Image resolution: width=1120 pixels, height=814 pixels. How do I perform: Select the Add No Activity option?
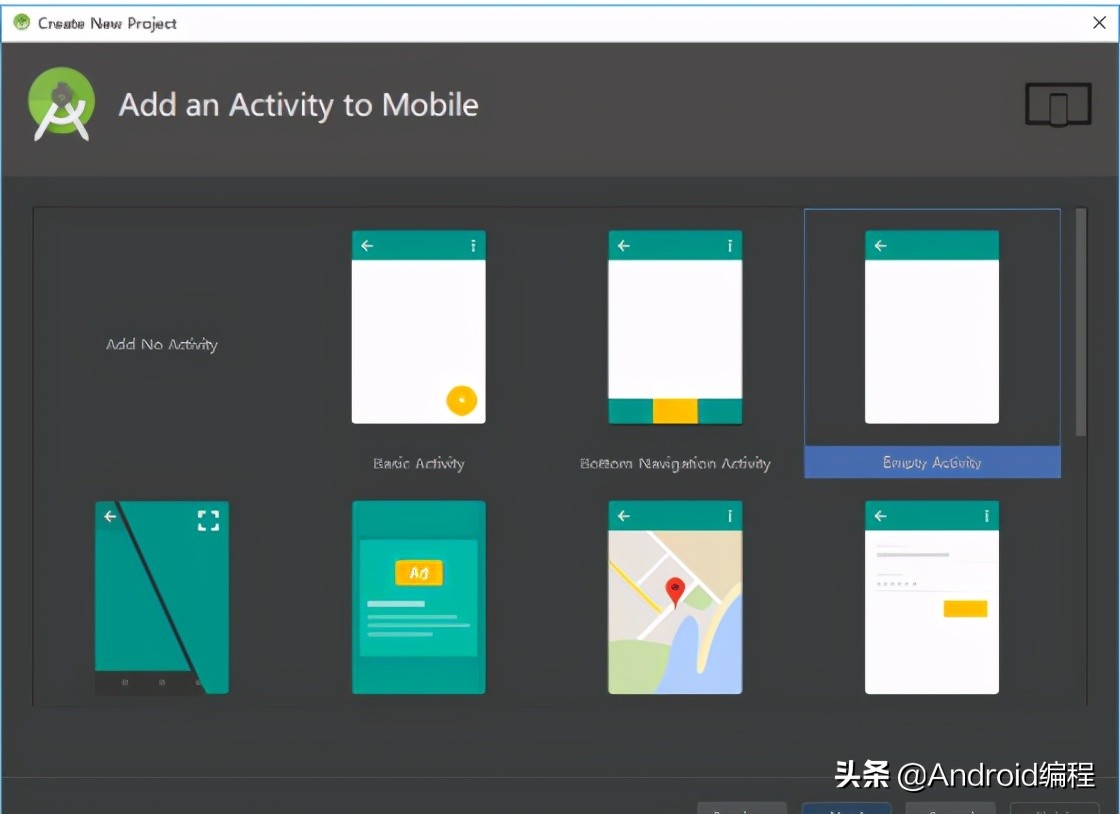(x=161, y=344)
